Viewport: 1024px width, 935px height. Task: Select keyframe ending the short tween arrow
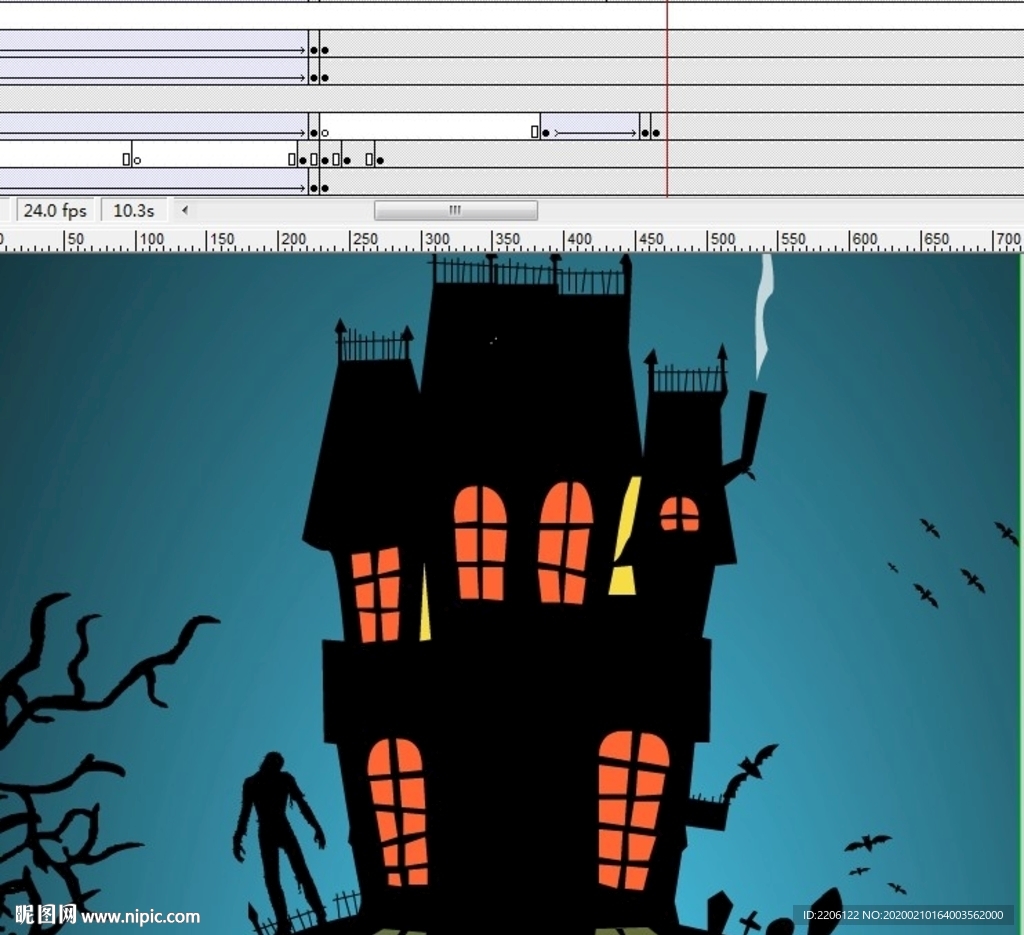point(645,133)
